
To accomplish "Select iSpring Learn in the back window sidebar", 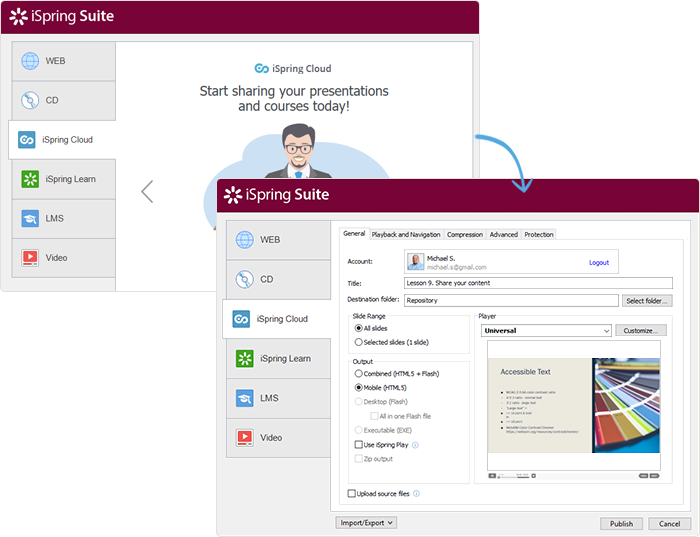I will [x=63, y=179].
